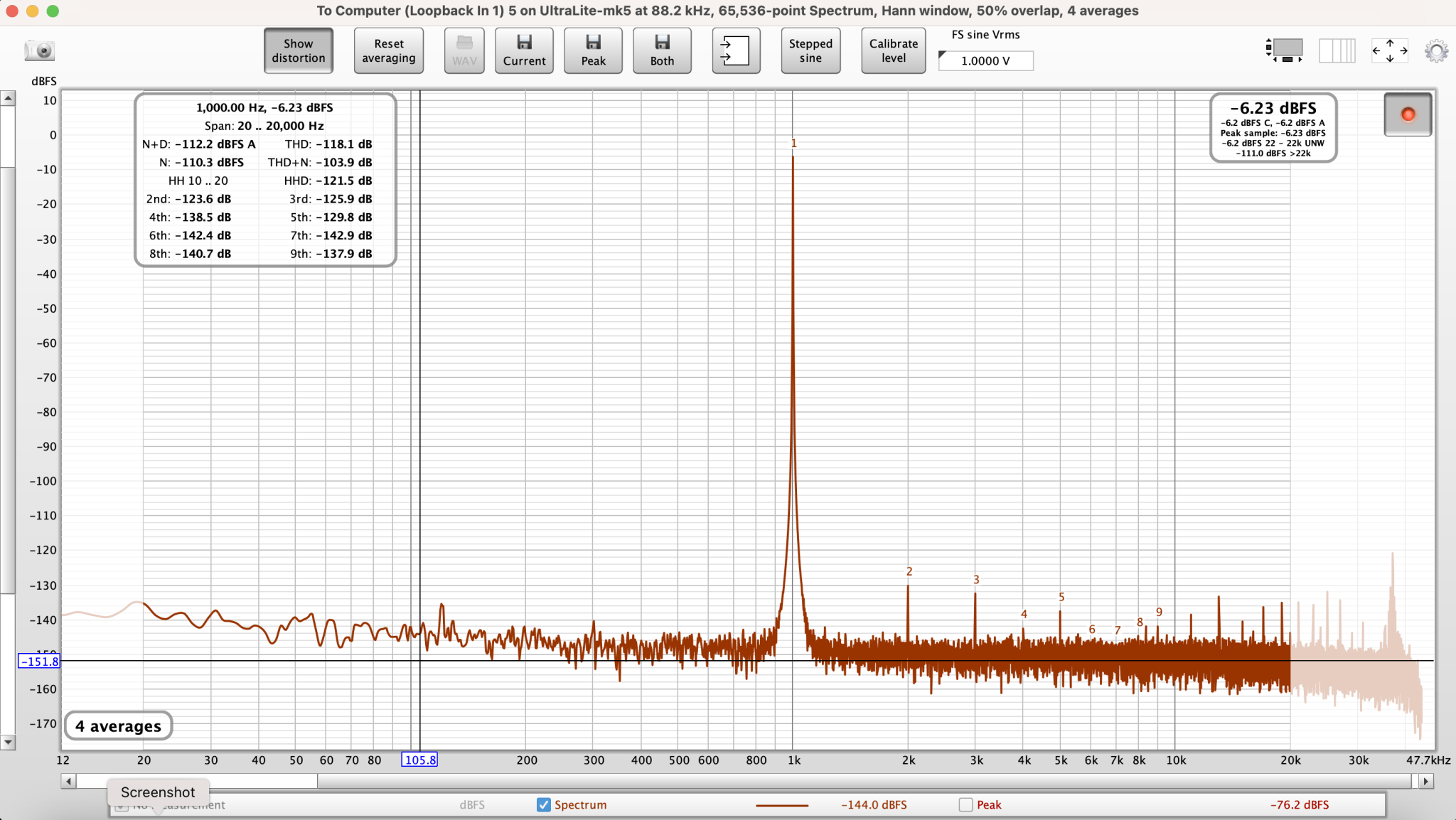Image resolution: width=1456 pixels, height=820 pixels.
Task: Save Current spectrum with disk icon
Action: pos(524,50)
